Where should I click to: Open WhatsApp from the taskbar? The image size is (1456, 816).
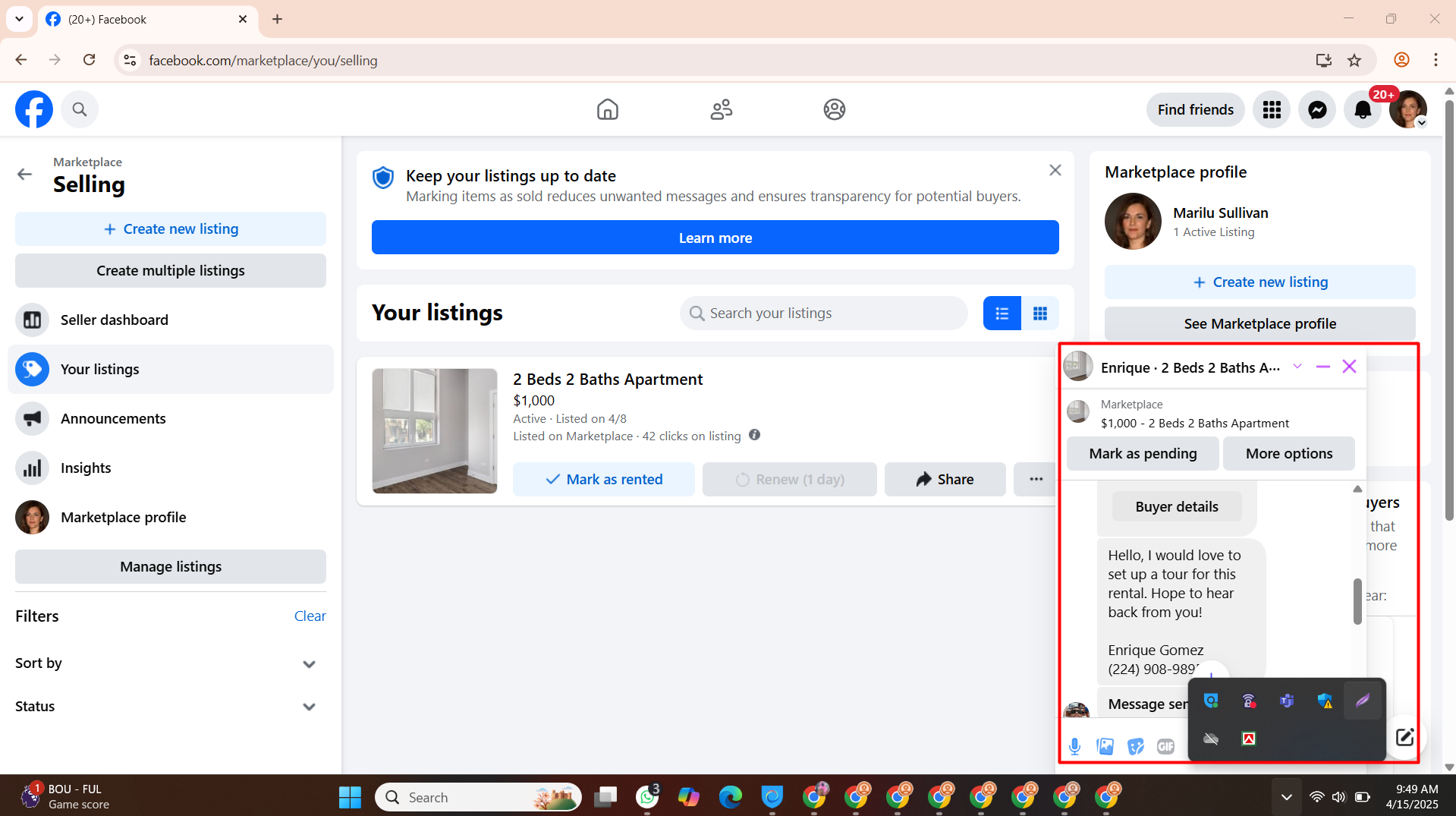click(647, 797)
